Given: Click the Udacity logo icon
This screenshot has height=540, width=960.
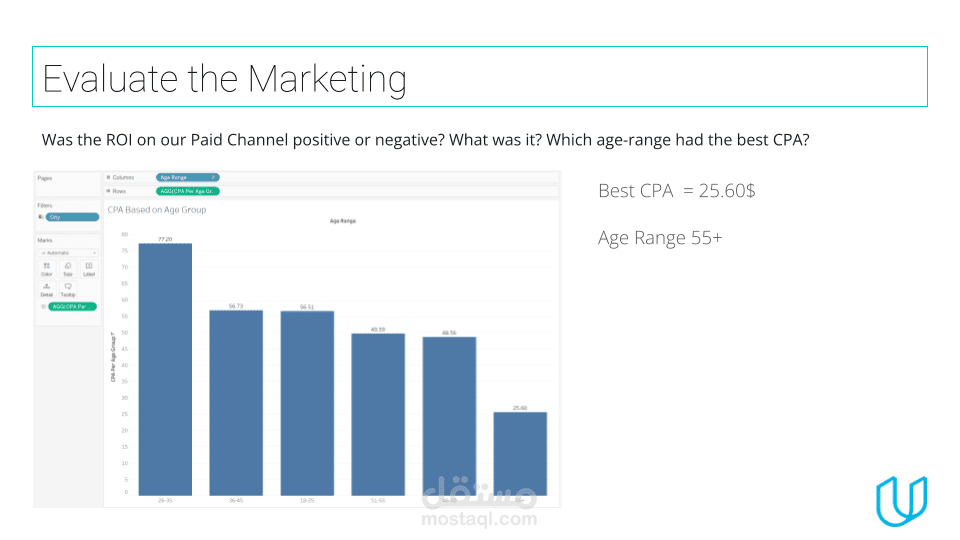Looking at the screenshot, I should coord(901,501).
